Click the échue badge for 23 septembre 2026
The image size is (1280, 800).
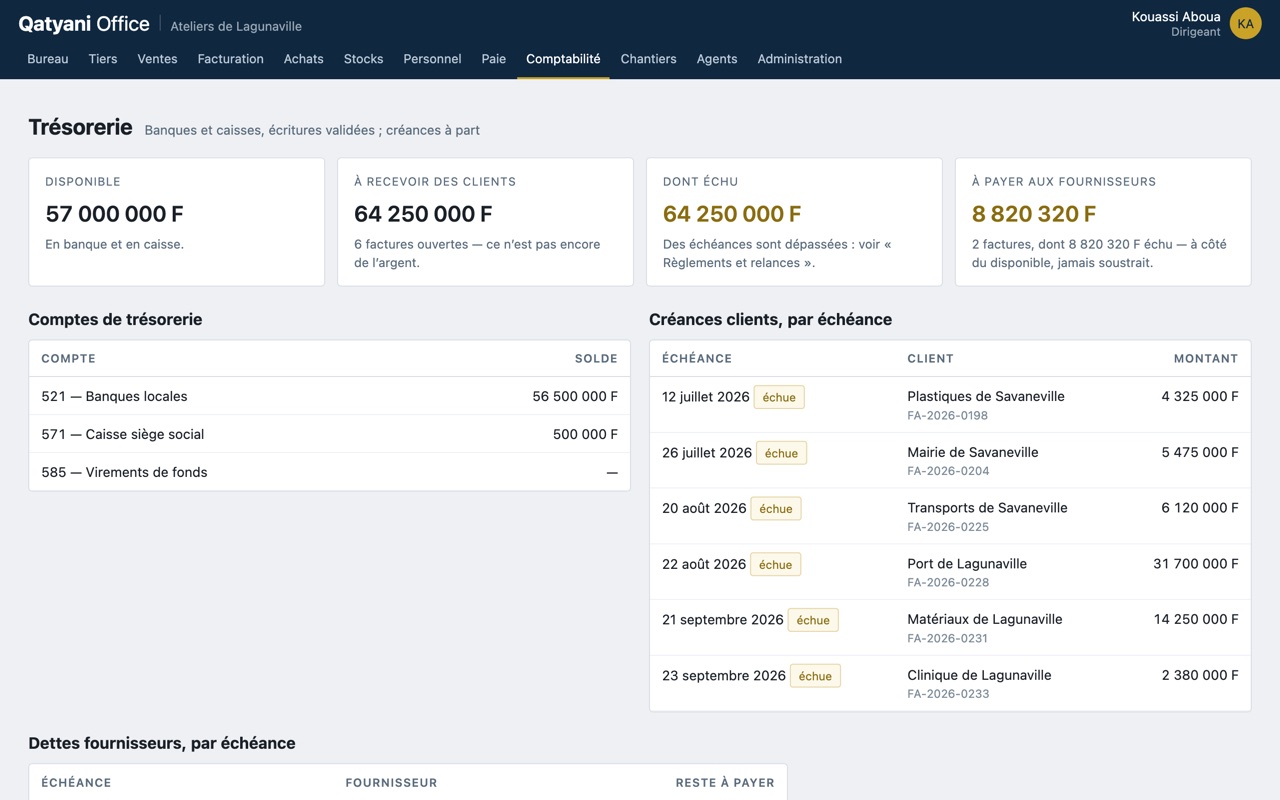(x=815, y=676)
